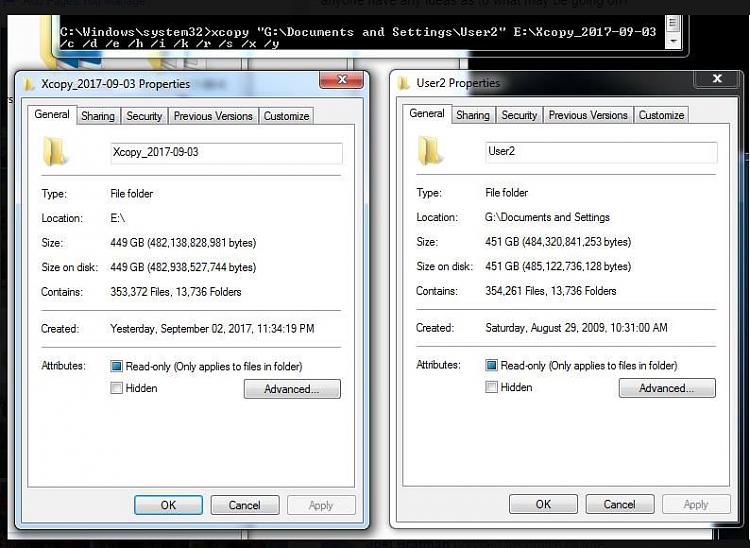
Task: Click large folder icon in Xcopy_2017-09-03 Properties
Action: pyautogui.click(x=54, y=151)
